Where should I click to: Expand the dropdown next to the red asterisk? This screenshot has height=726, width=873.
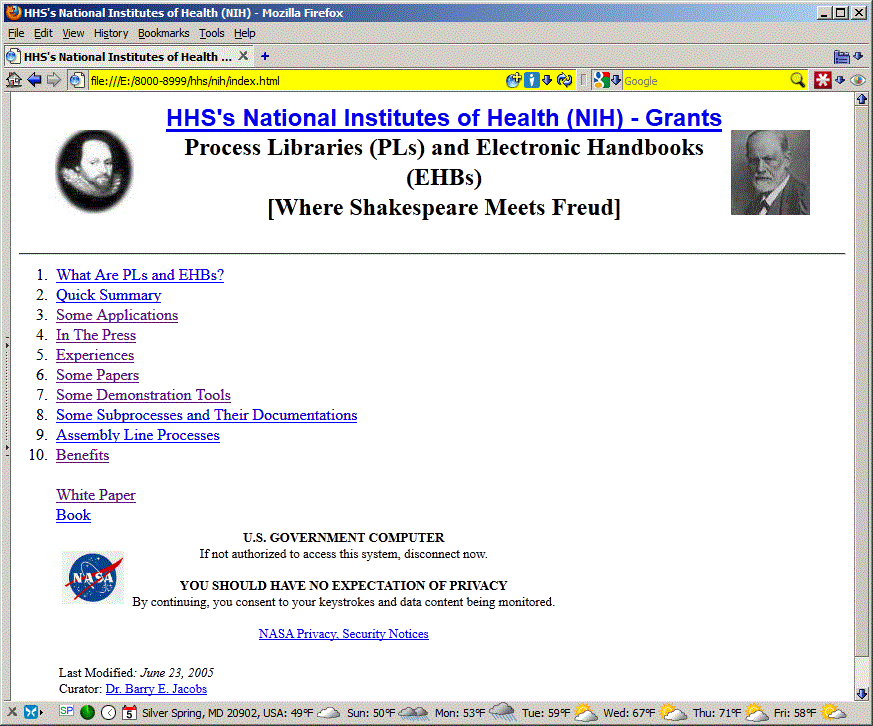tap(840, 80)
